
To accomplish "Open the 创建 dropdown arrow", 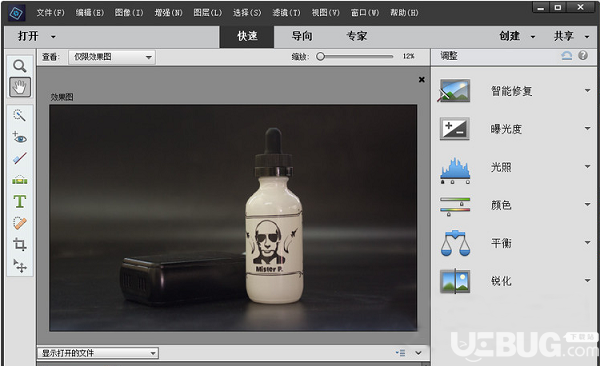I will point(533,37).
